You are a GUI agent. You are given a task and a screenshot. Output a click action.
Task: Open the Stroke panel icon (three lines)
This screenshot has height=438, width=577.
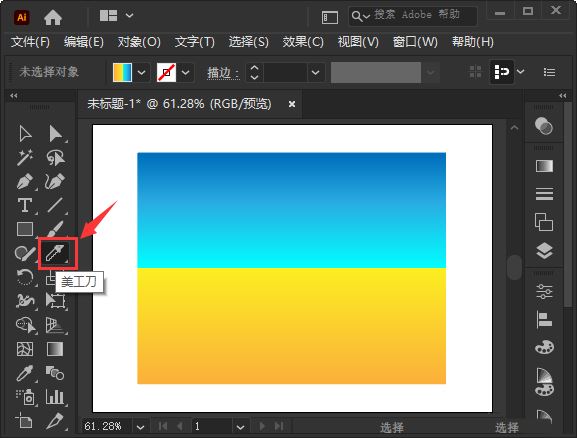(x=544, y=194)
